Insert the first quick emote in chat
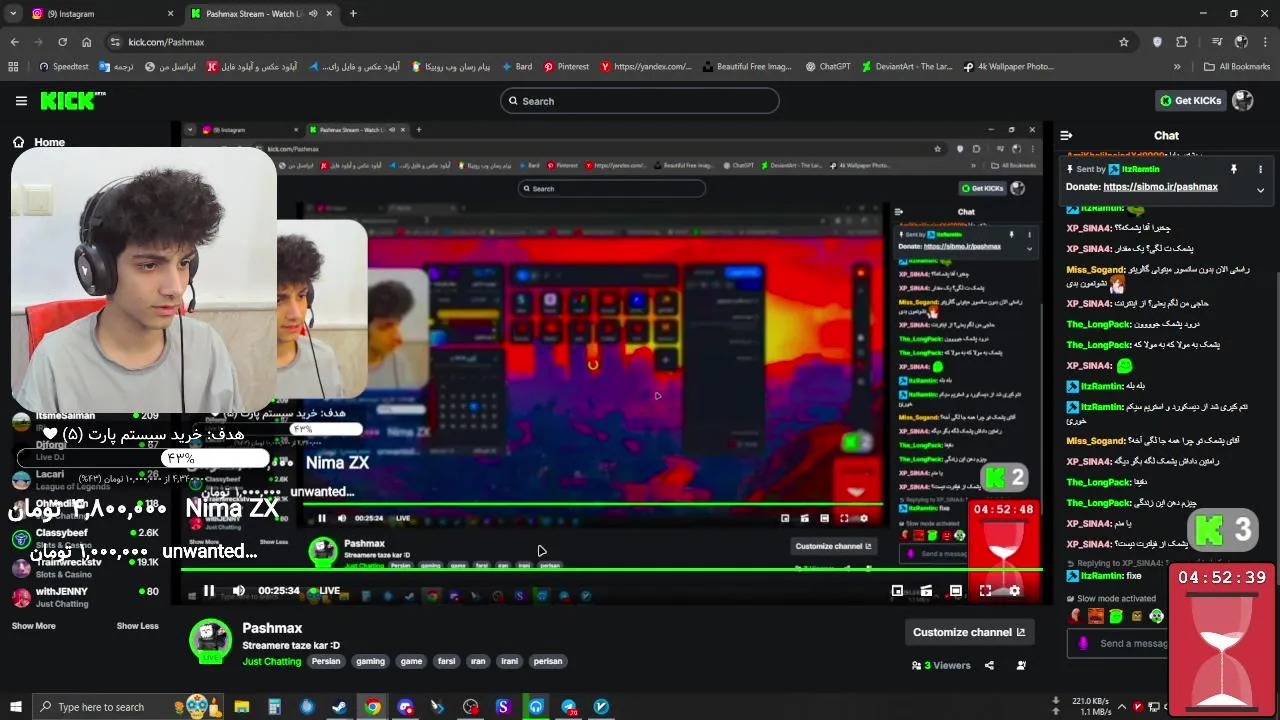Image resolution: width=1280 pixels, height=720 pixels. tap(1076, 616)
